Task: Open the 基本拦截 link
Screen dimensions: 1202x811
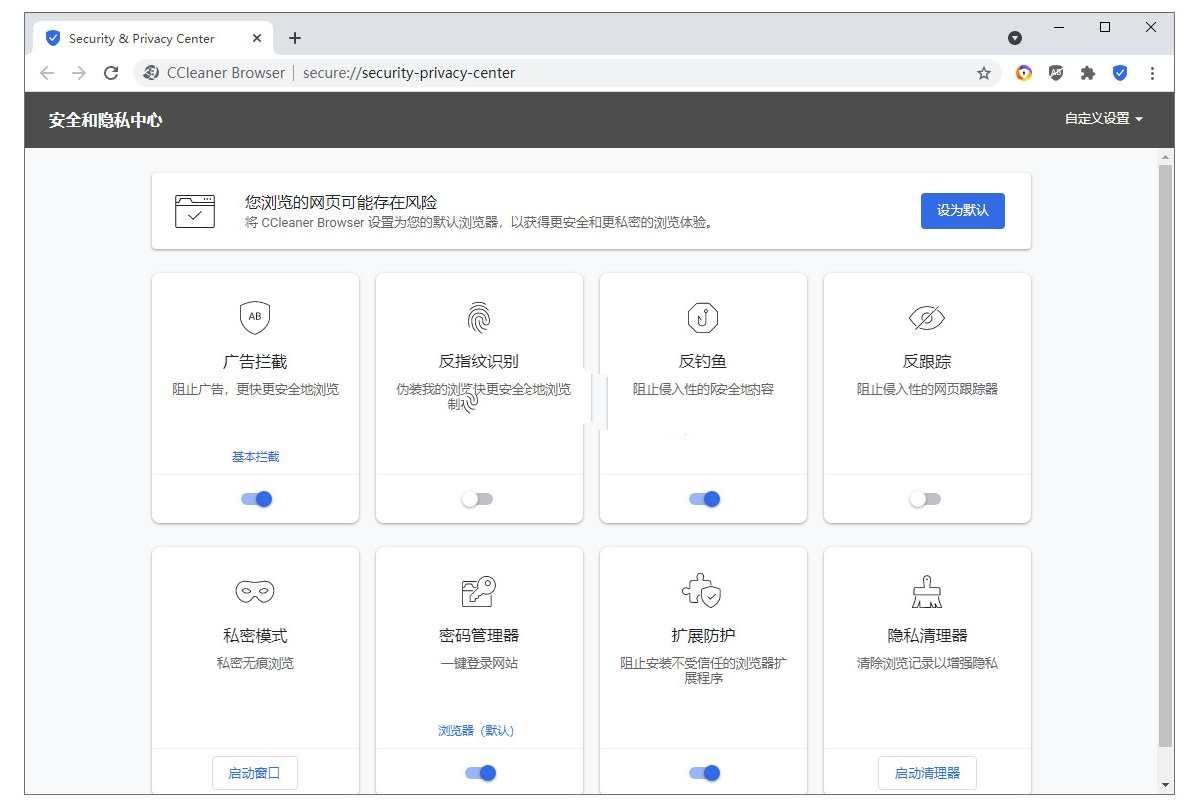Action: (255, 455)
